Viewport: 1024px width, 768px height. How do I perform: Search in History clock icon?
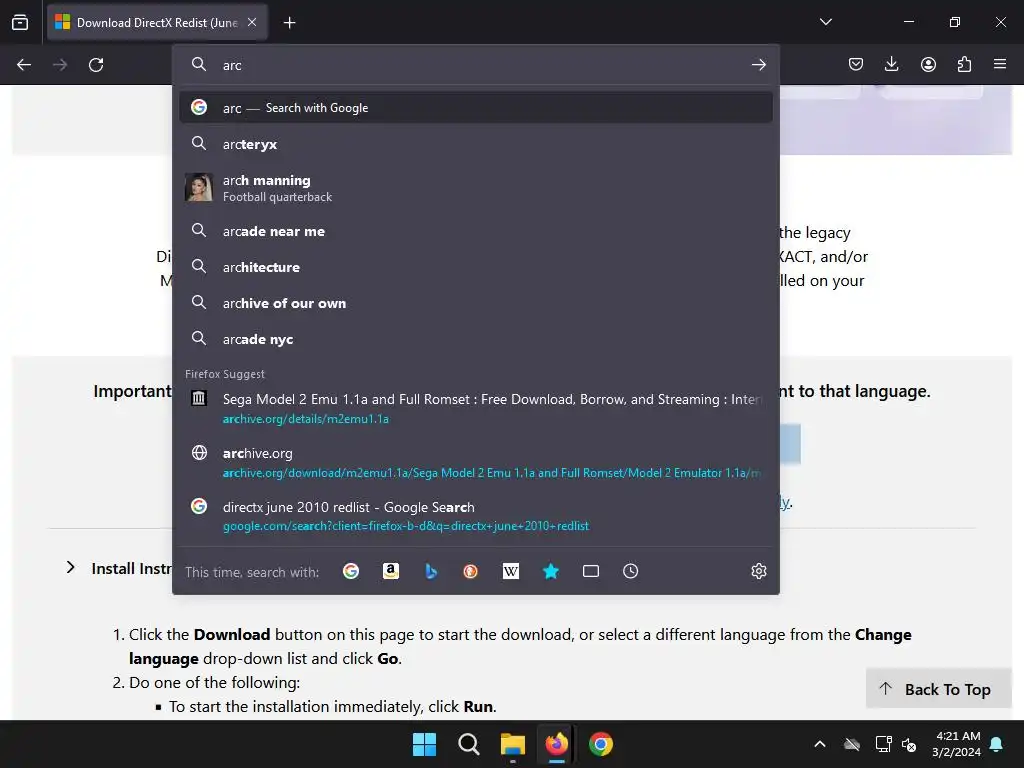point(630,571)
